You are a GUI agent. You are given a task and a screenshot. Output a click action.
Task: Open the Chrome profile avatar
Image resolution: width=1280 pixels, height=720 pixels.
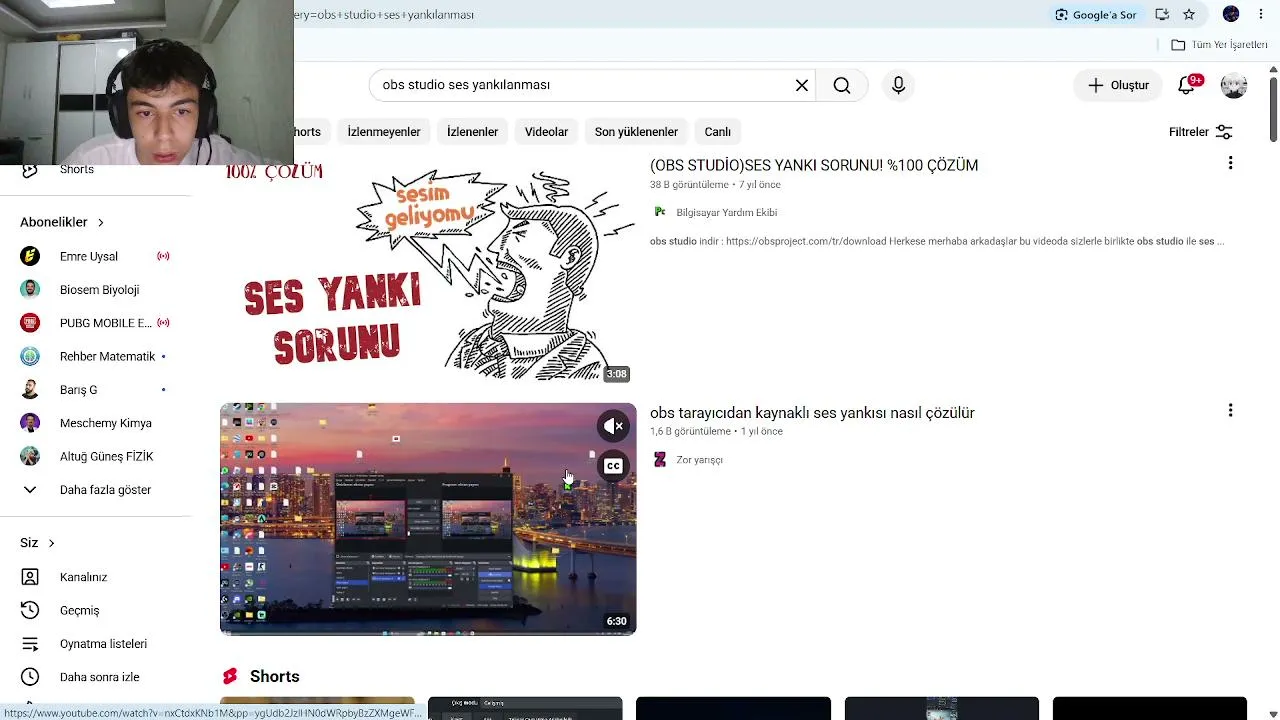pos(1231,14)
